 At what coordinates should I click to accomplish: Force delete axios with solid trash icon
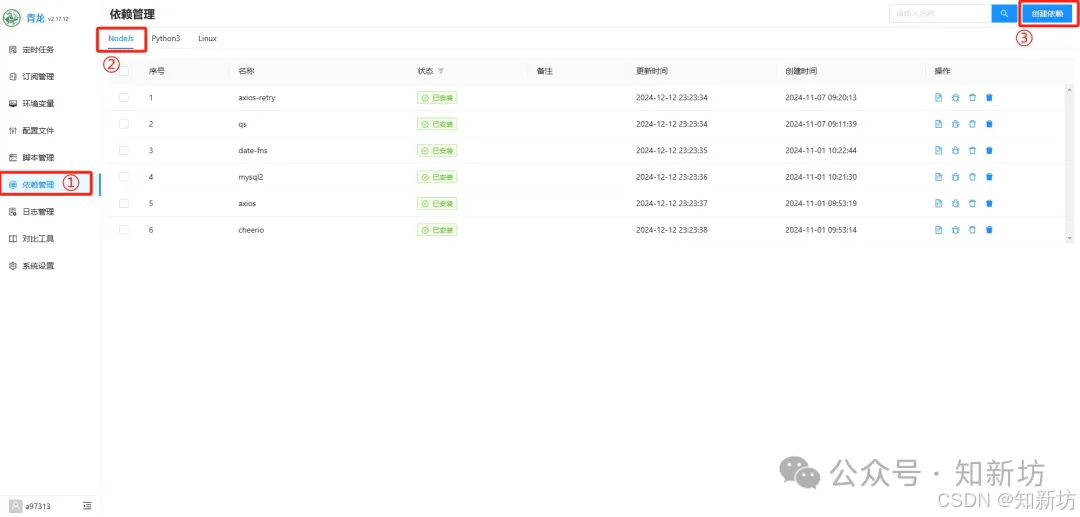click(989, 203)
